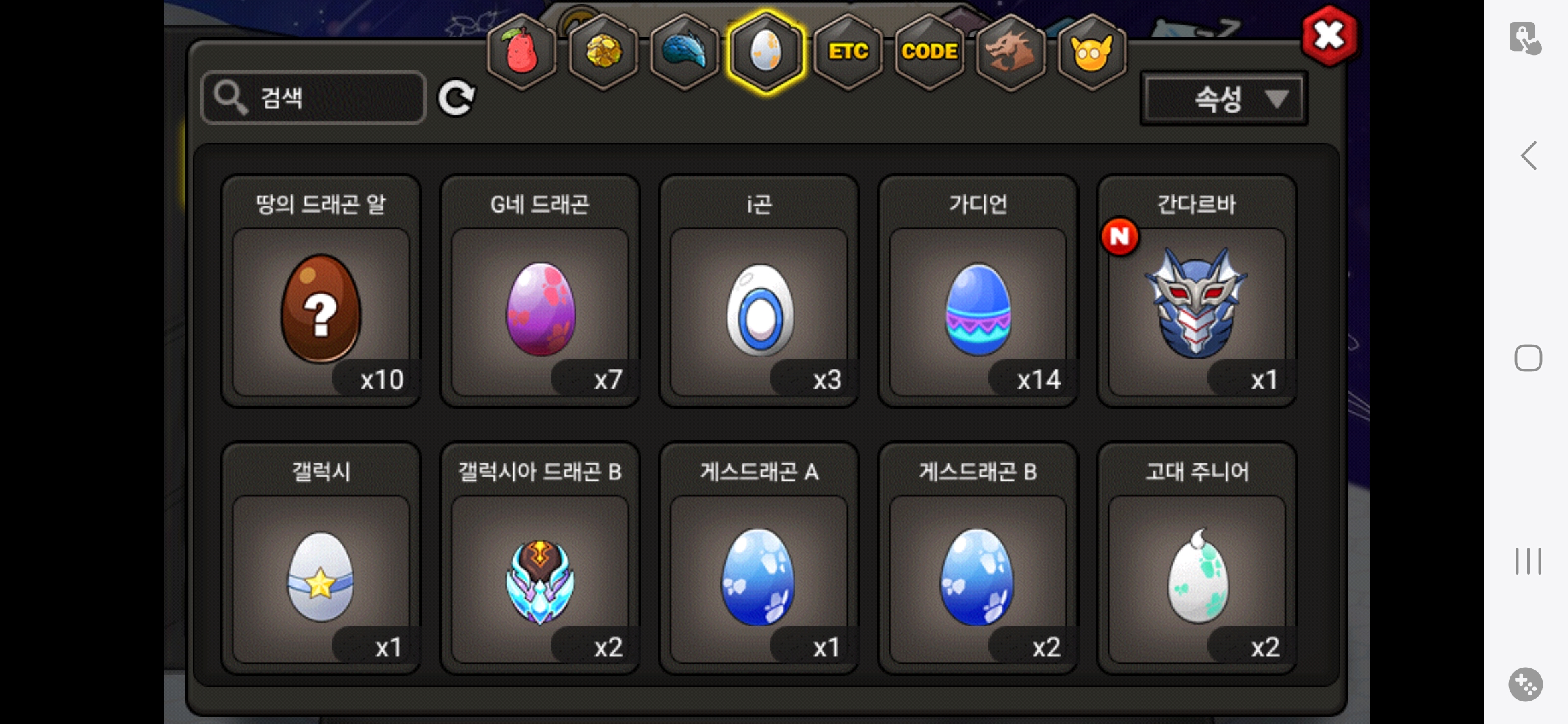Pick the purple G네 드래곤 egg
This screenshot has height=724, width=1568.
click(x=540, y=291)
